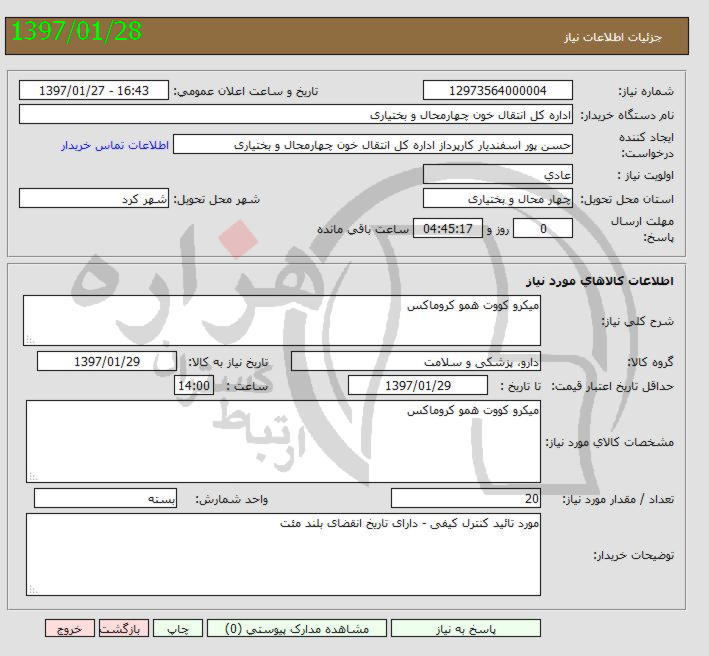Click the resize grip of توضیحات خریدار box
The image size is (709, 656).
[33, 589]
